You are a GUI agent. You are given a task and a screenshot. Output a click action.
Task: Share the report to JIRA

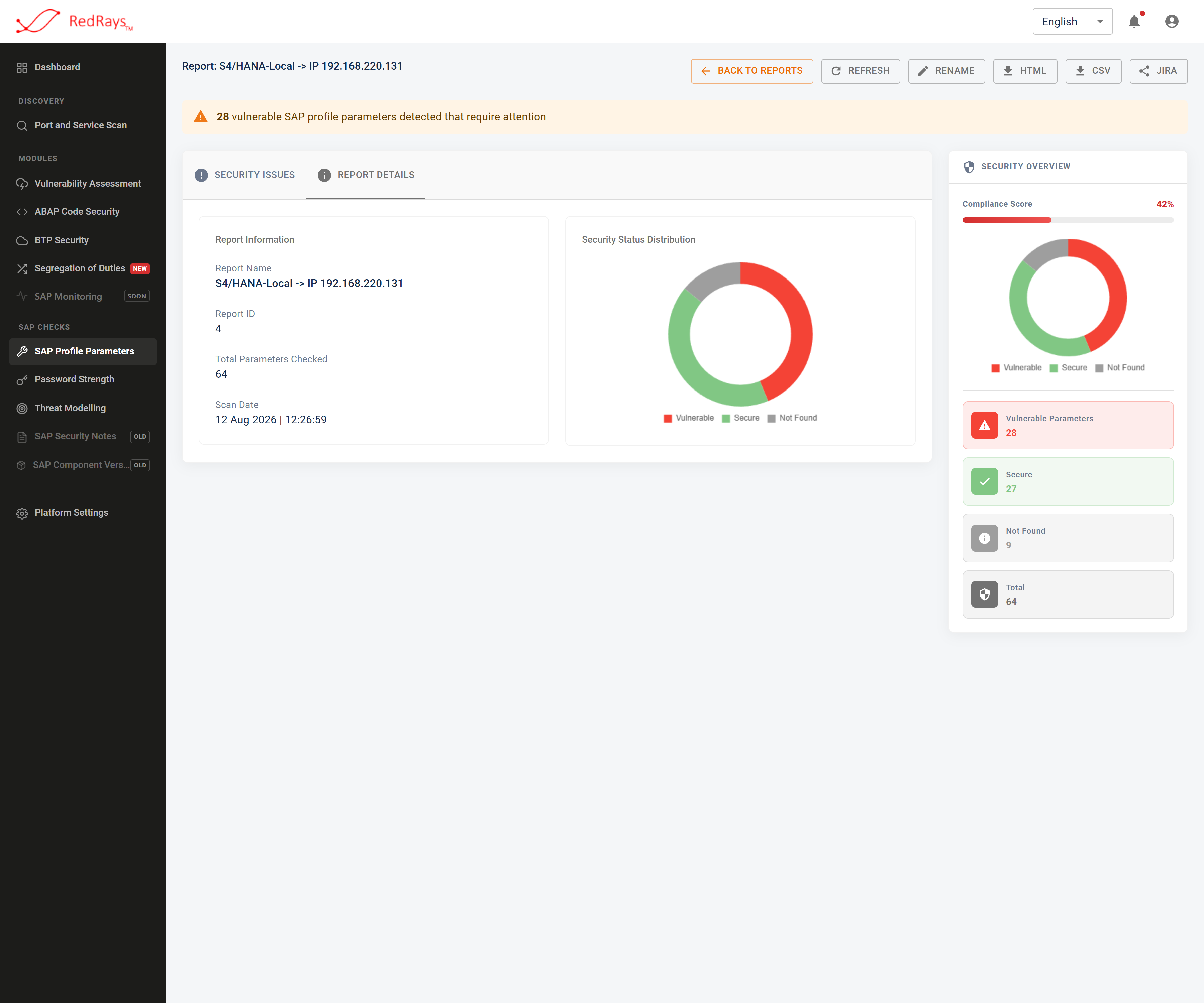click(x=1158, y=71)
